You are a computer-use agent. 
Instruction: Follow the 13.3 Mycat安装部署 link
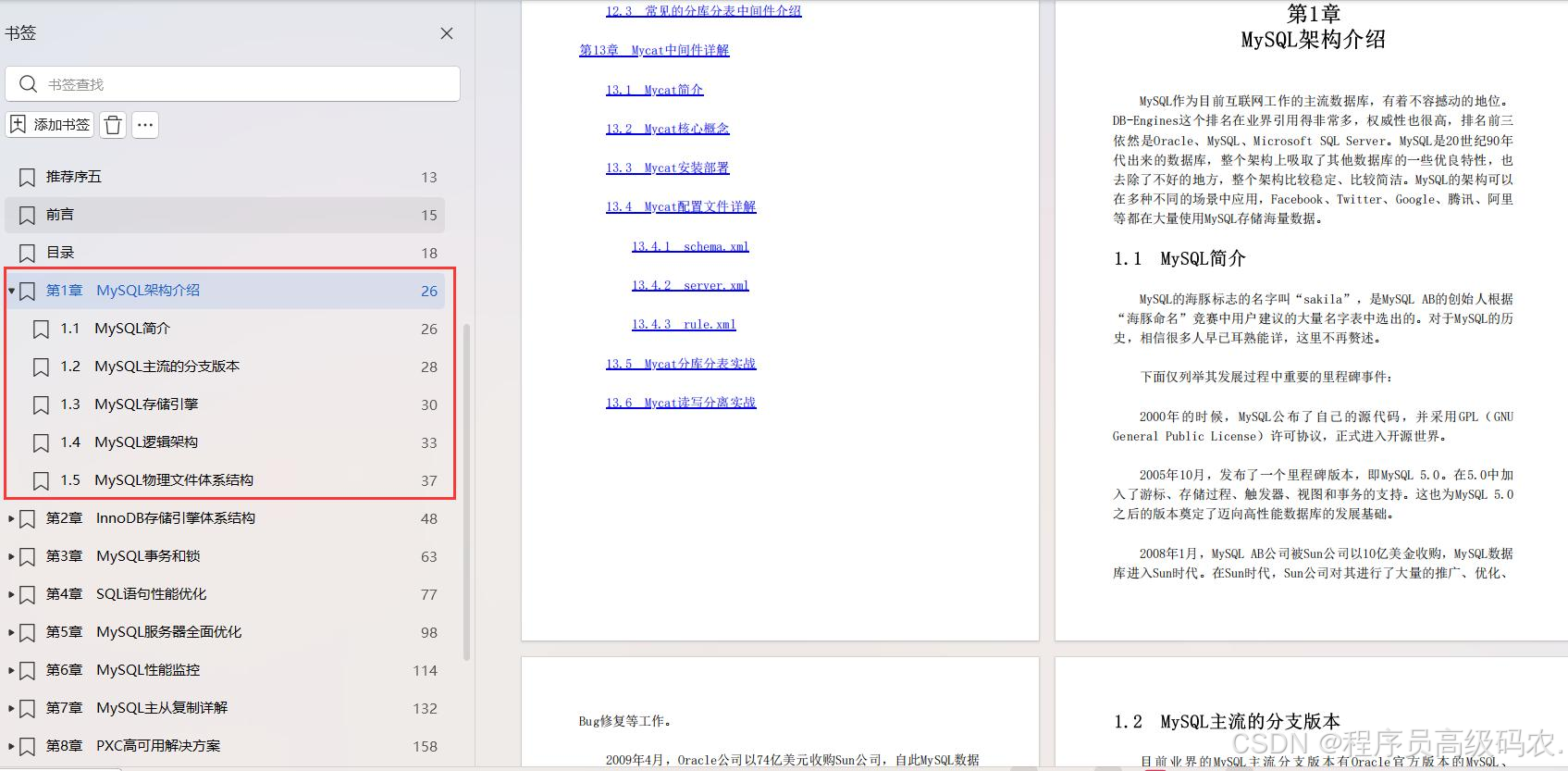[x=667, y=168]
